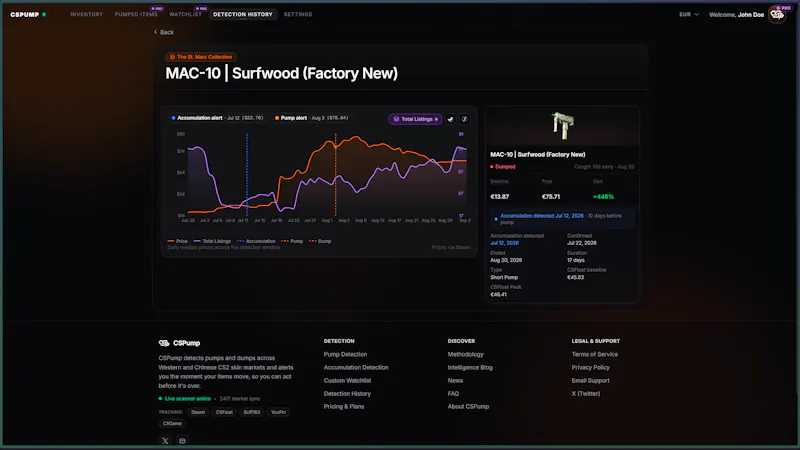Image resolution: width=800 pixels, height=450 pixels.
Task: Click the YouPin tracking chip
Action: (x=279, y=412)
